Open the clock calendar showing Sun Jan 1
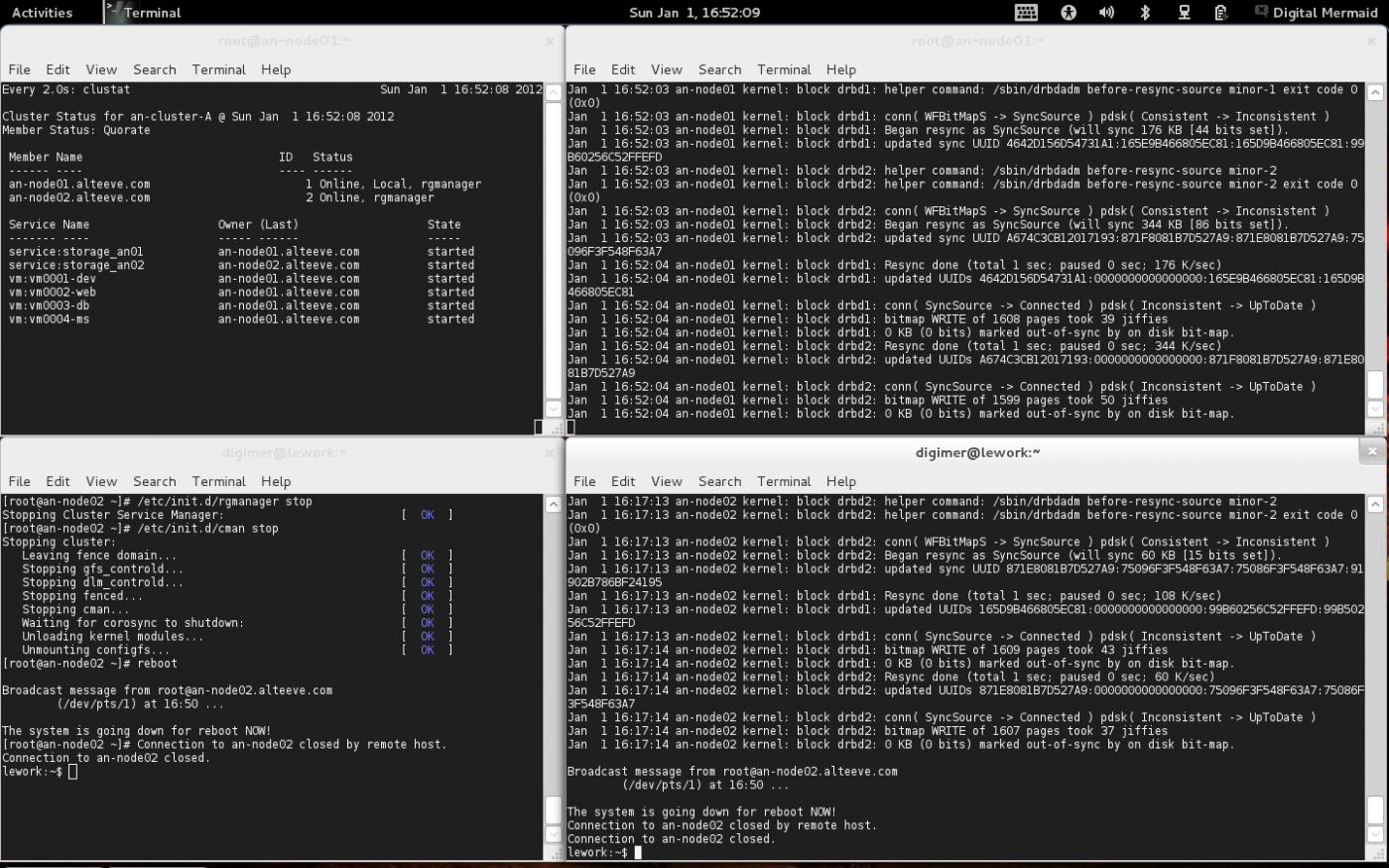1389x868 pixels. pos(694,12)
